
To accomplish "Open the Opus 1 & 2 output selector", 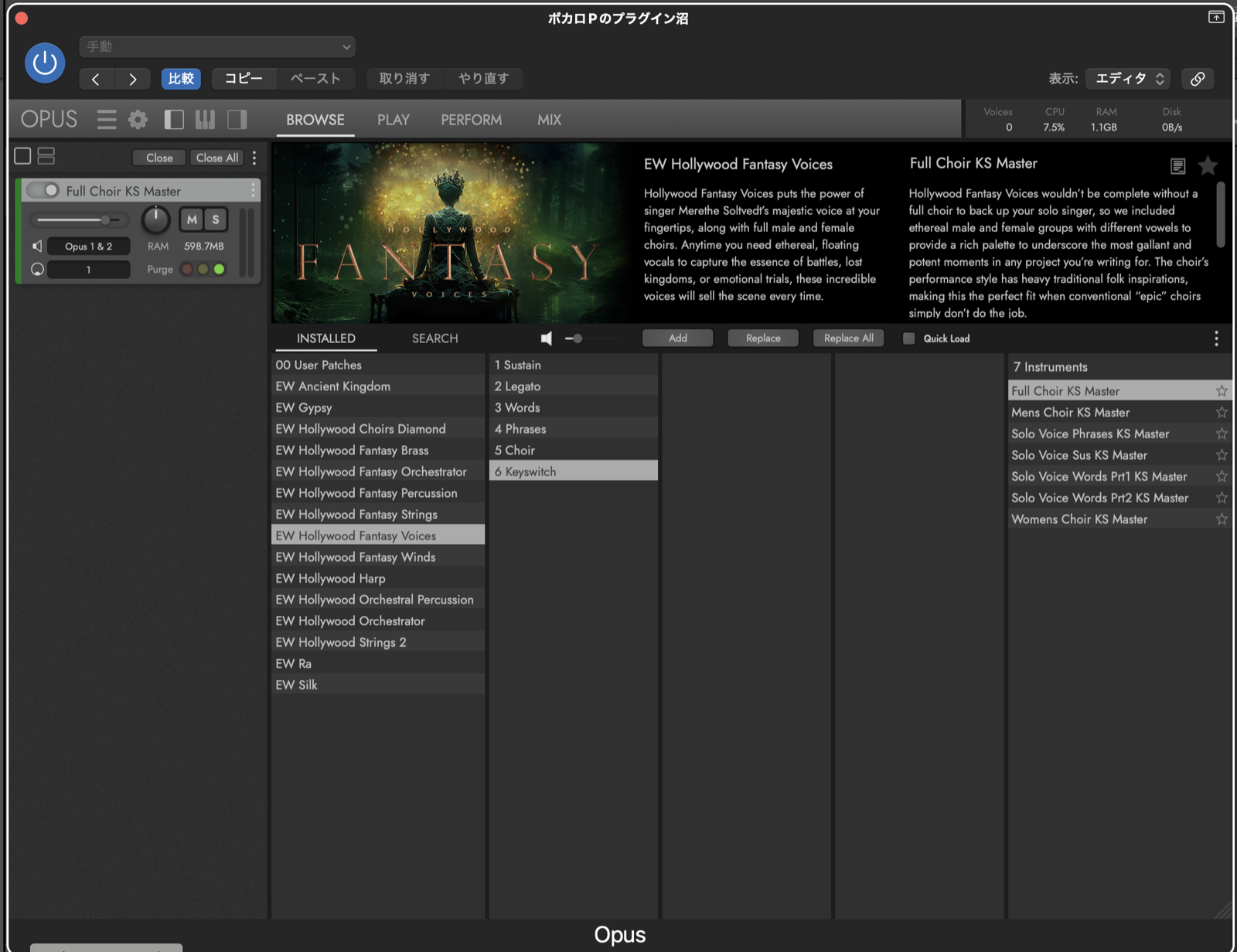I will [x=88, y=246].
